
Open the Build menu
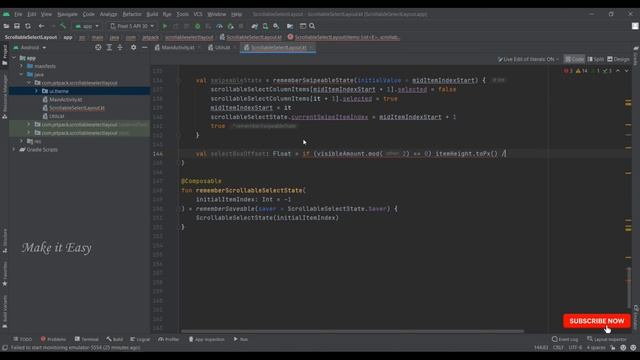(x=152, y=14)
